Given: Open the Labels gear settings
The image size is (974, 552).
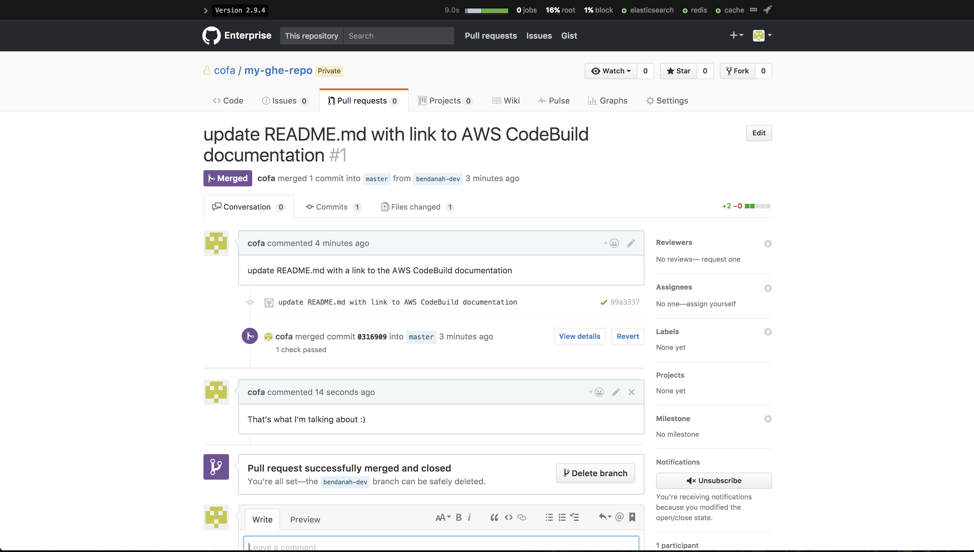Looking at the screenshot, I should [768, 332].
